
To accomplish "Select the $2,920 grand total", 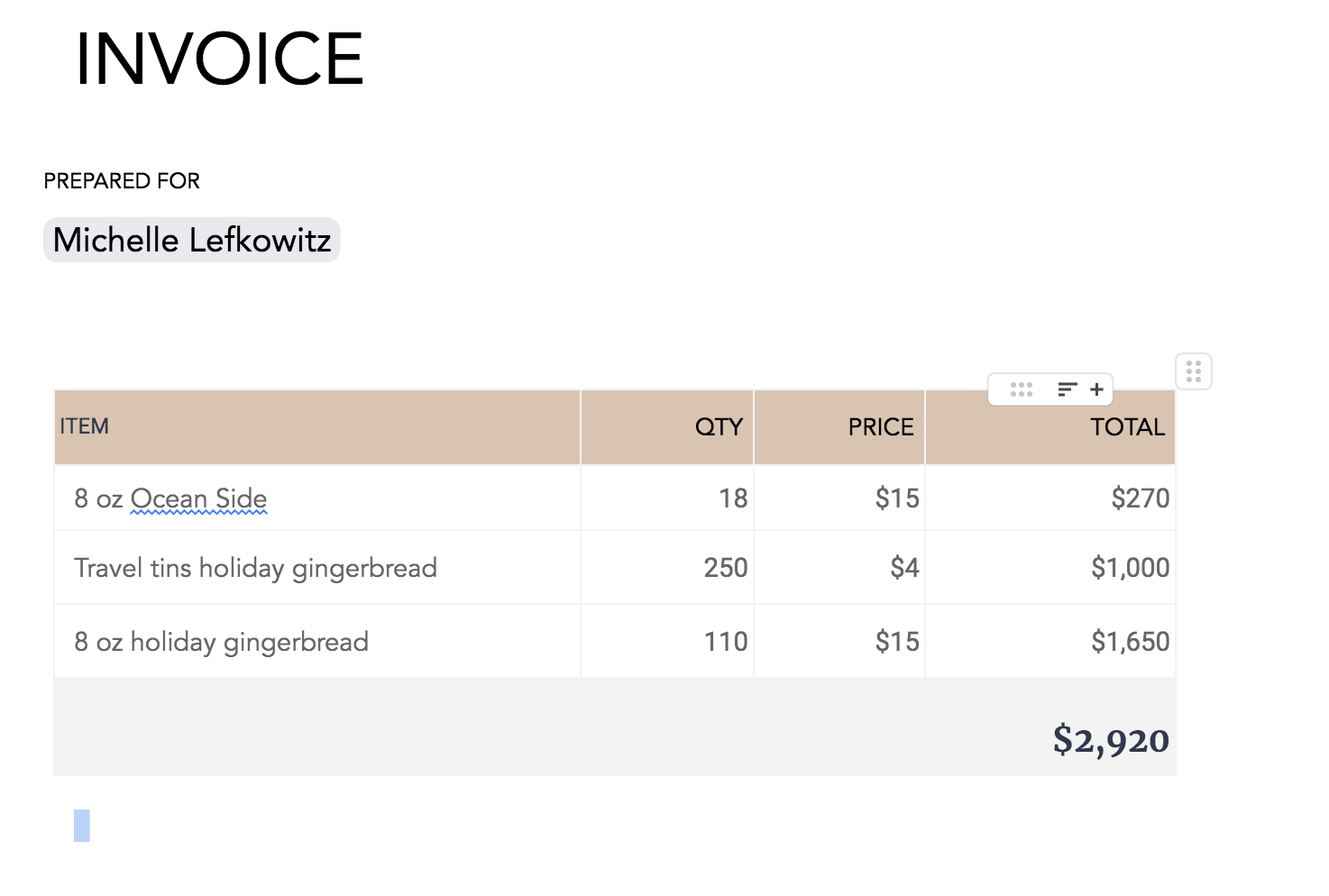I will click(1111, 740).
